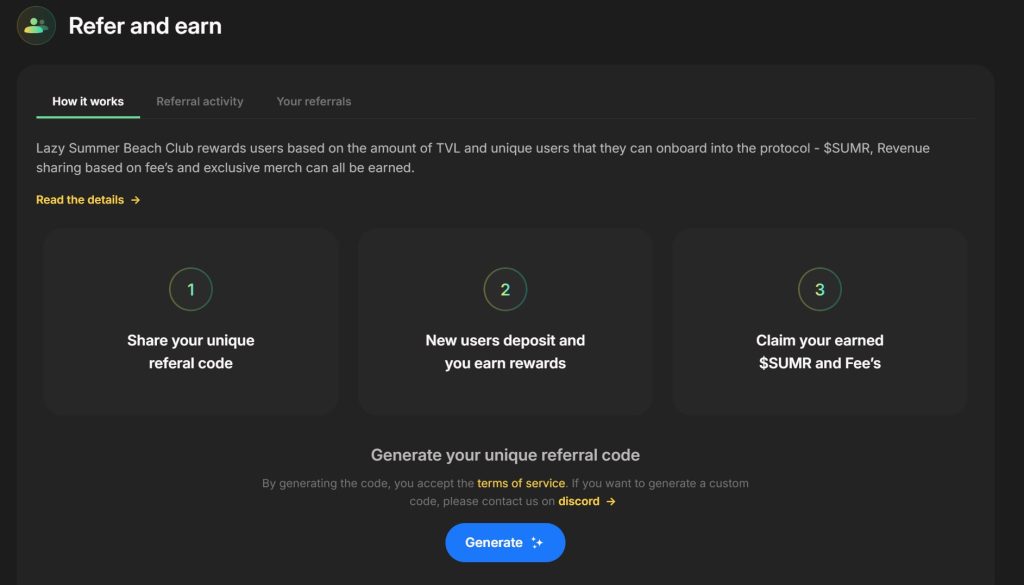Viewport: 1024px width, 585px height.
Task: Switch to the How it works tab
Action: [x=88, y=101]
